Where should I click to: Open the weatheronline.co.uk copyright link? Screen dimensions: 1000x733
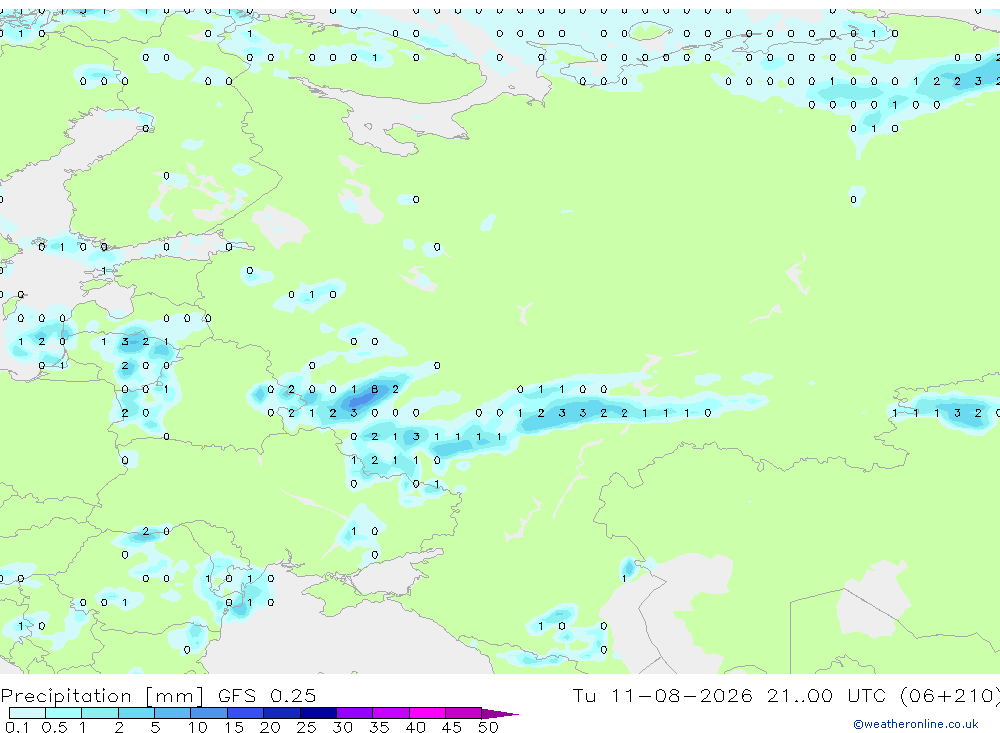(916, 724)
